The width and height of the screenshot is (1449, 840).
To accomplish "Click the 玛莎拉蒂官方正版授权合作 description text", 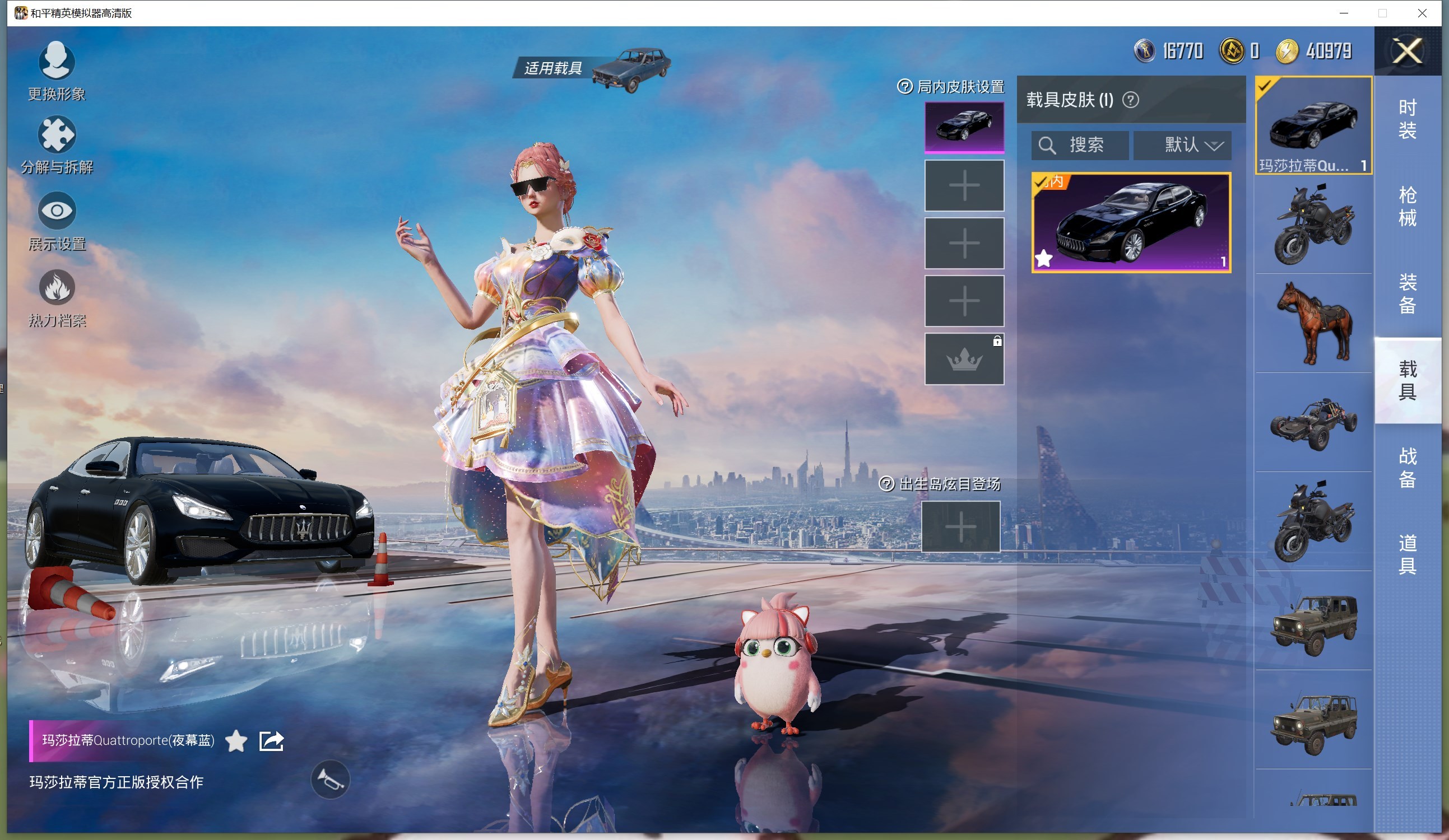I will click(117, 782).
